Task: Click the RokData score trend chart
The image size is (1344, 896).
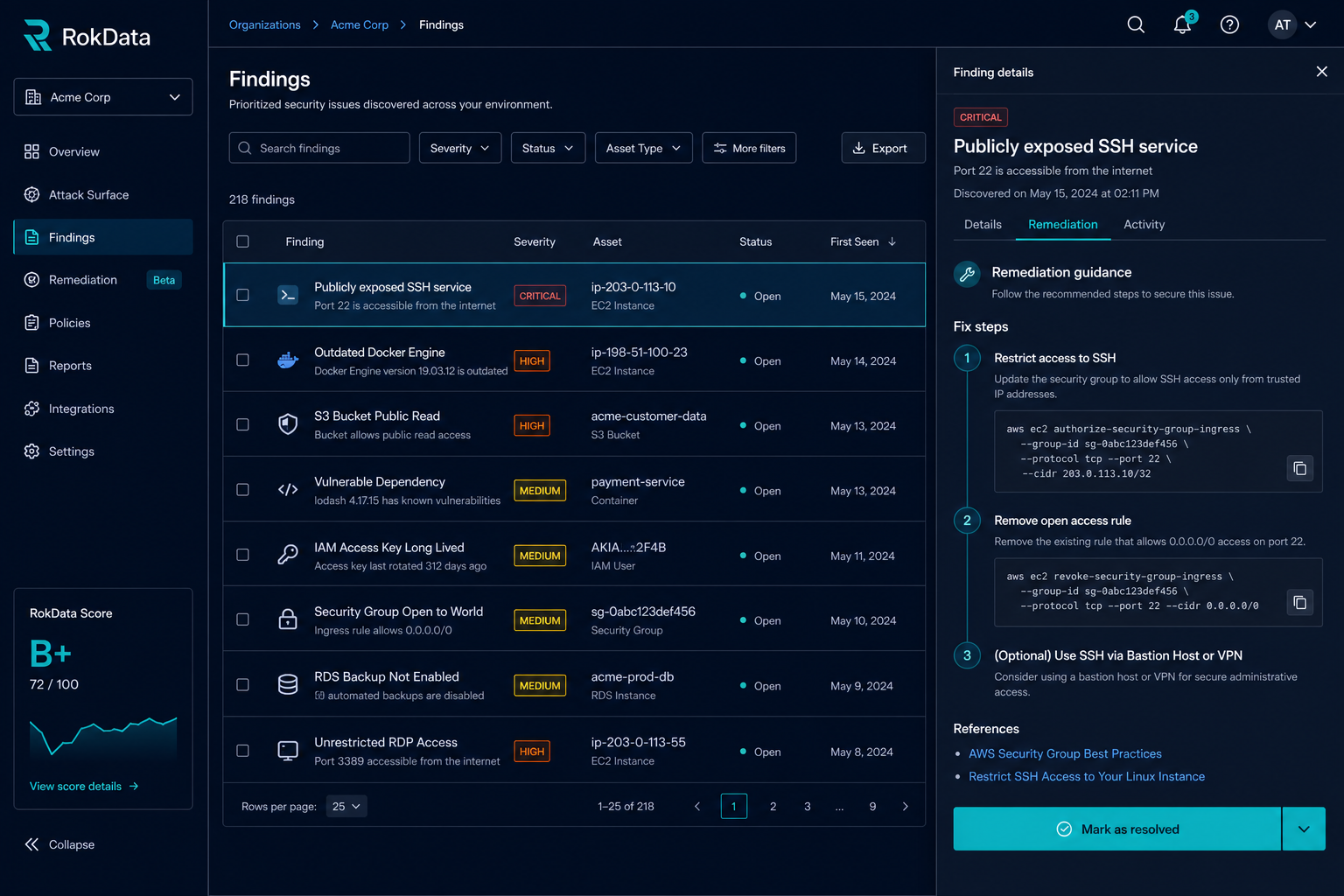Action: [103, 737]
